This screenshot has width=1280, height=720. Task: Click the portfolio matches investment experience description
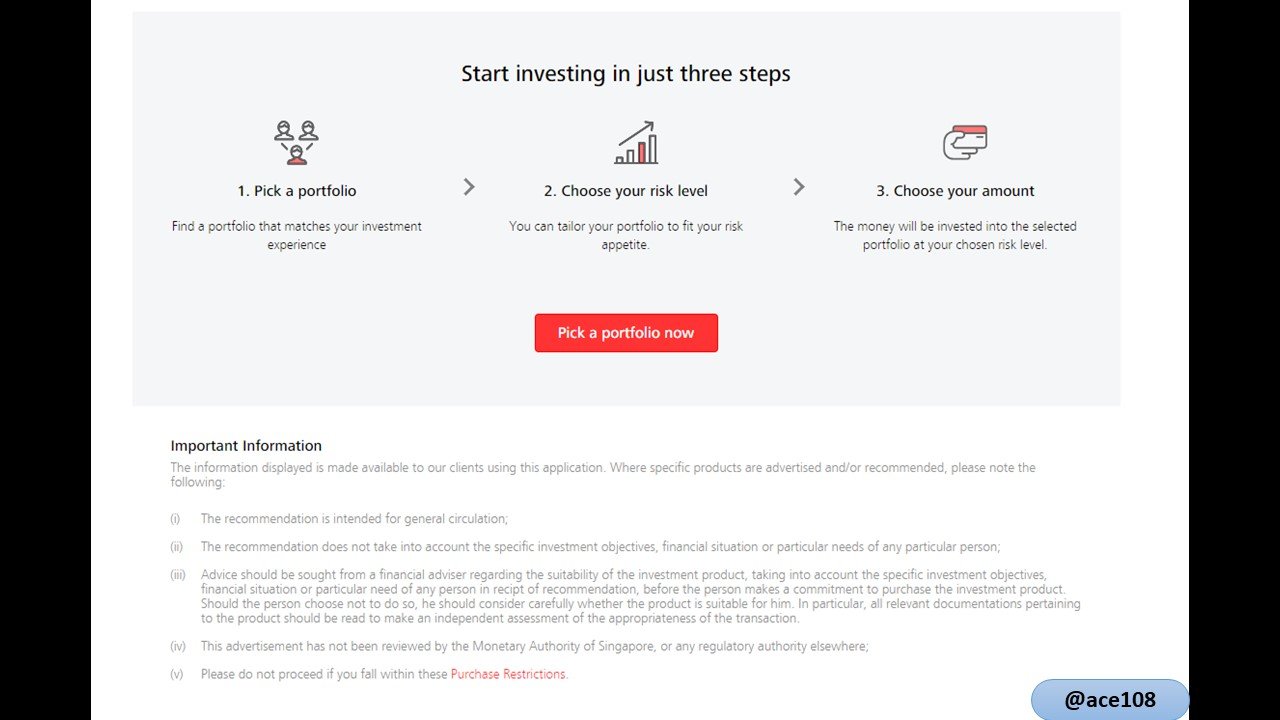click(297, 235)
